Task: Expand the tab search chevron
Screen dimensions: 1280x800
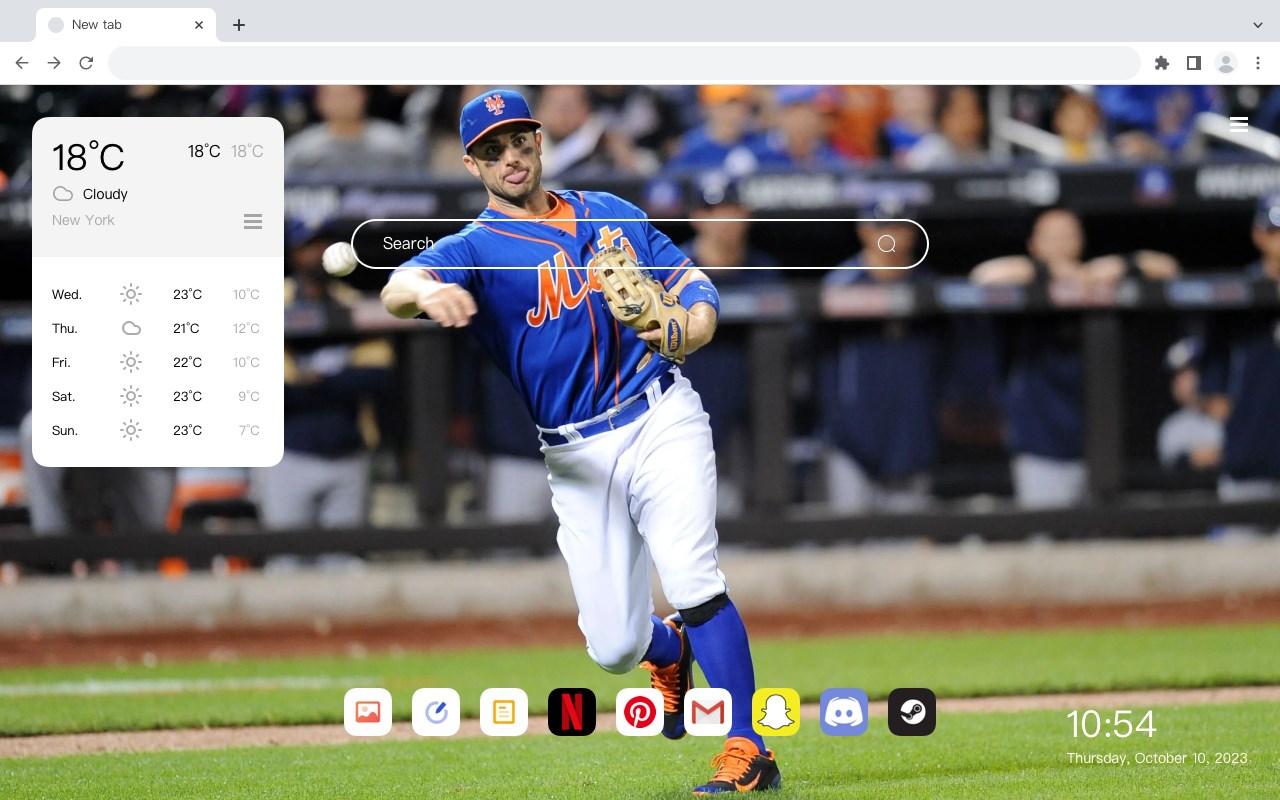Action: (1258, 25)
